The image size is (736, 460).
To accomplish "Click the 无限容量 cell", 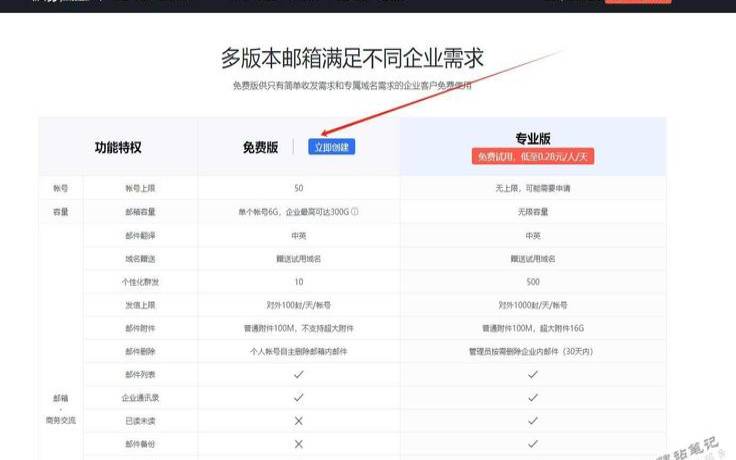I will click(533, 212).
